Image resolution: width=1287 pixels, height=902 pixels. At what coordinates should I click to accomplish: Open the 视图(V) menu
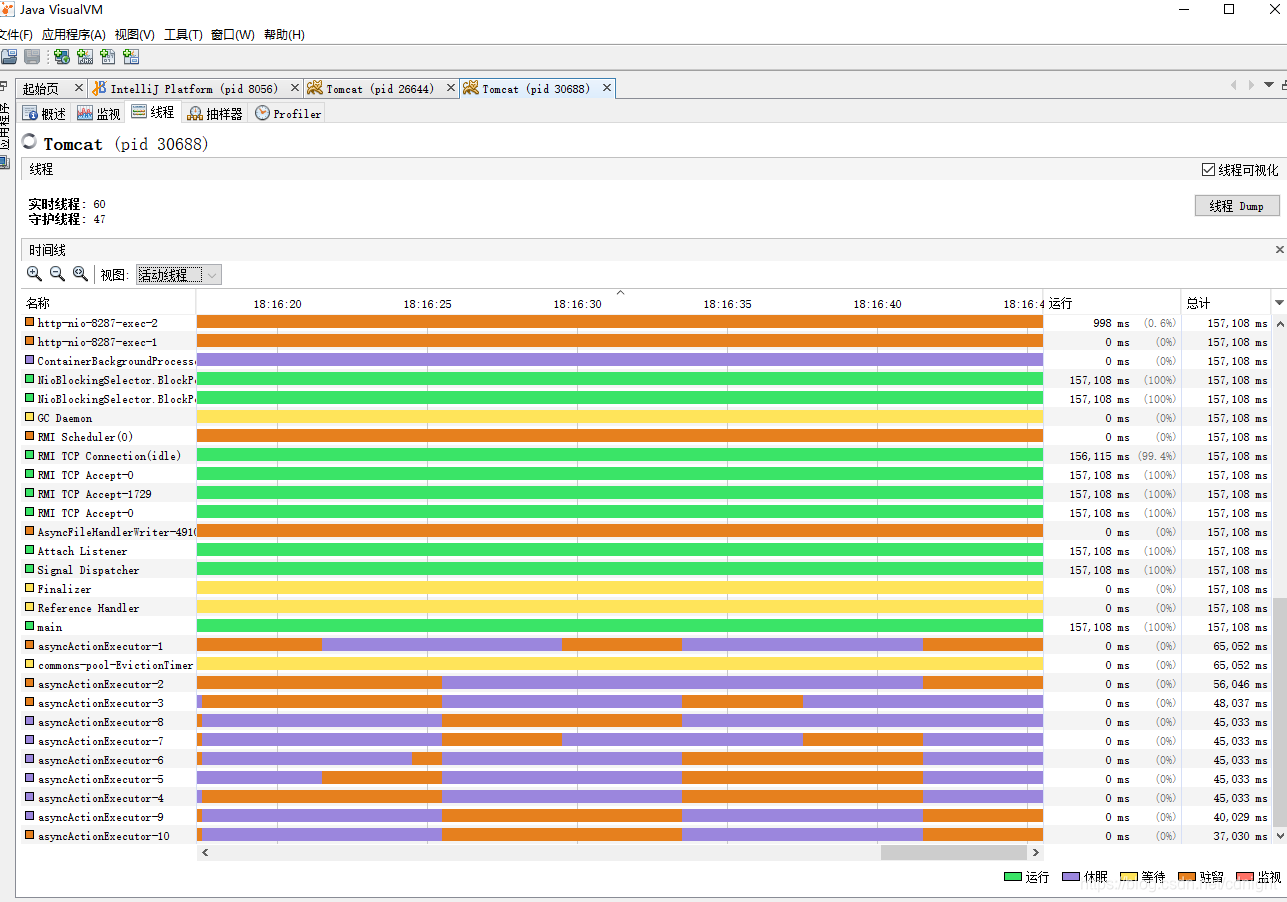(135, 34)
